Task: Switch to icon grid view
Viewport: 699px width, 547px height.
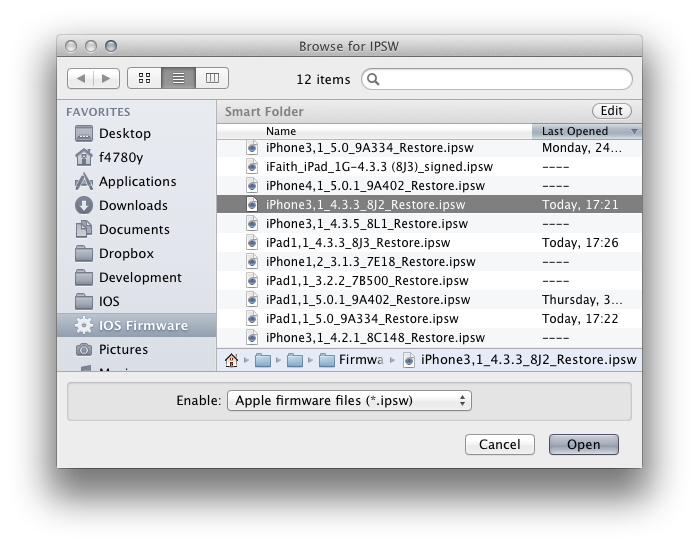Action: coord(144,78)
